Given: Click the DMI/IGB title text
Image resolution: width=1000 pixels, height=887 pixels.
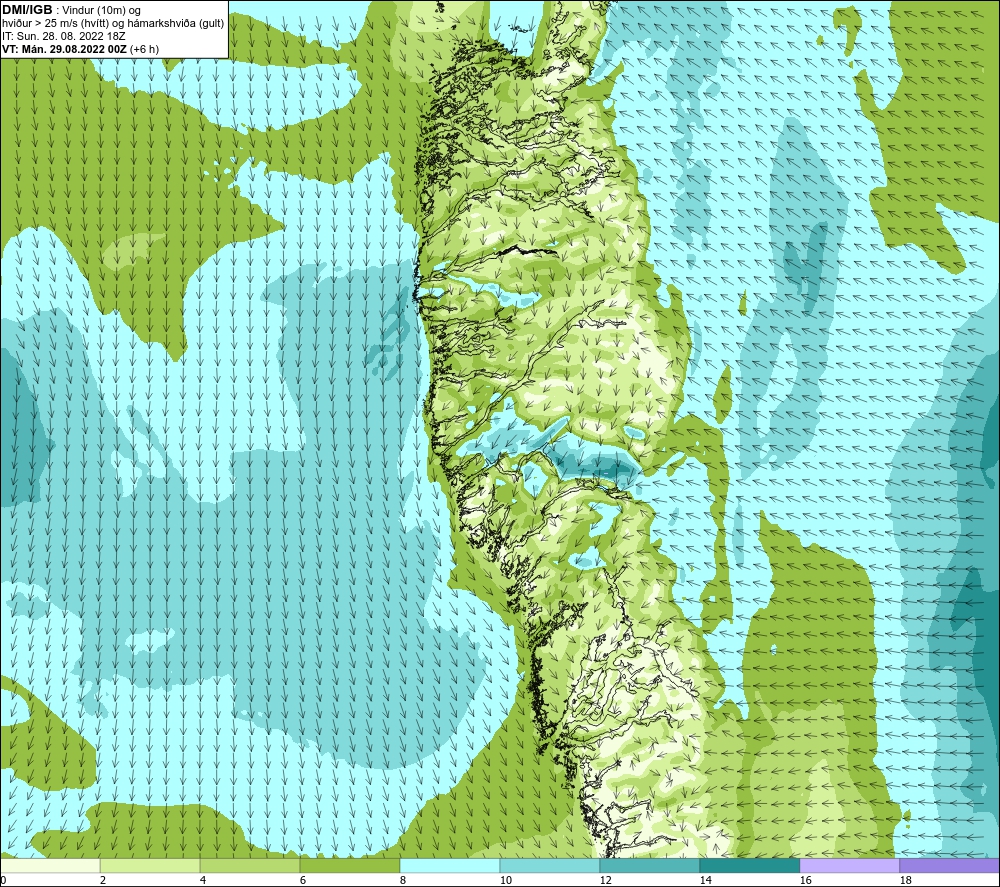Looking at the screenshot, I should pos(27,10).
